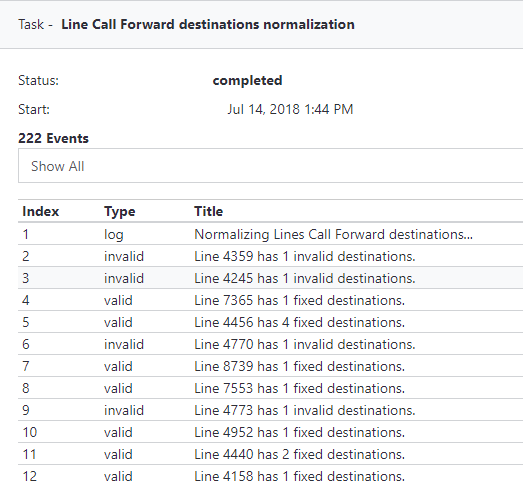523x481 pixels.
Task: Open the Line 4440 has 2 fixed destinations event
Action: click(x=271, y=454)
